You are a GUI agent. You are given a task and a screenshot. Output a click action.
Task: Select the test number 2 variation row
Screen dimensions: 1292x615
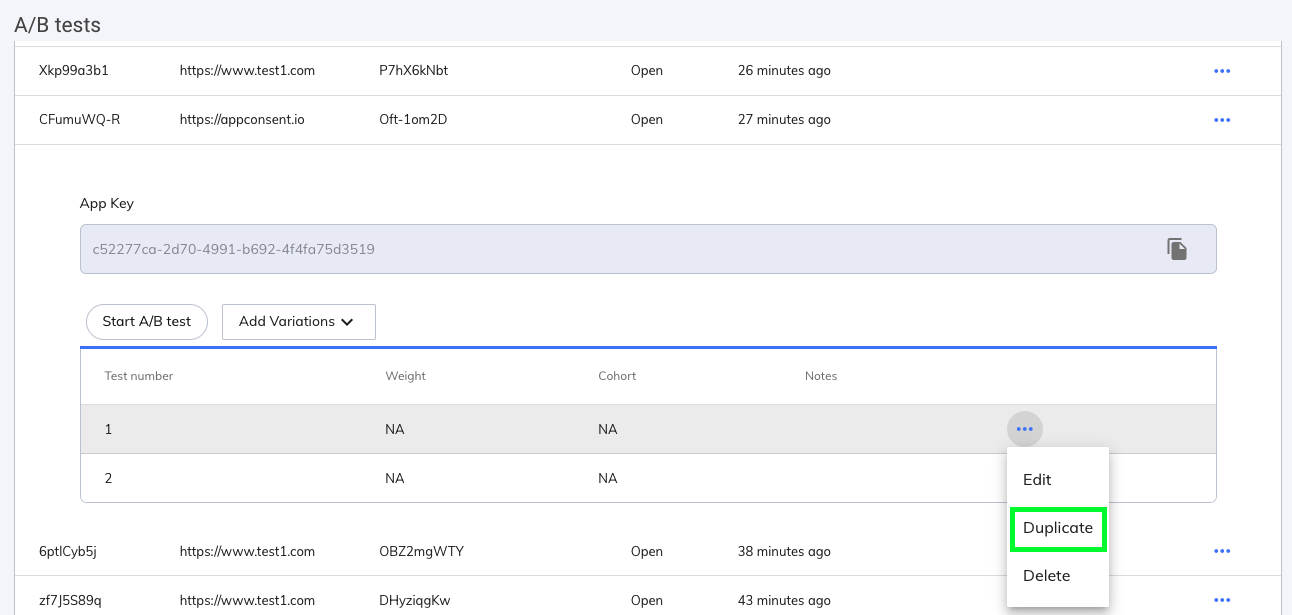coord(500,478)
